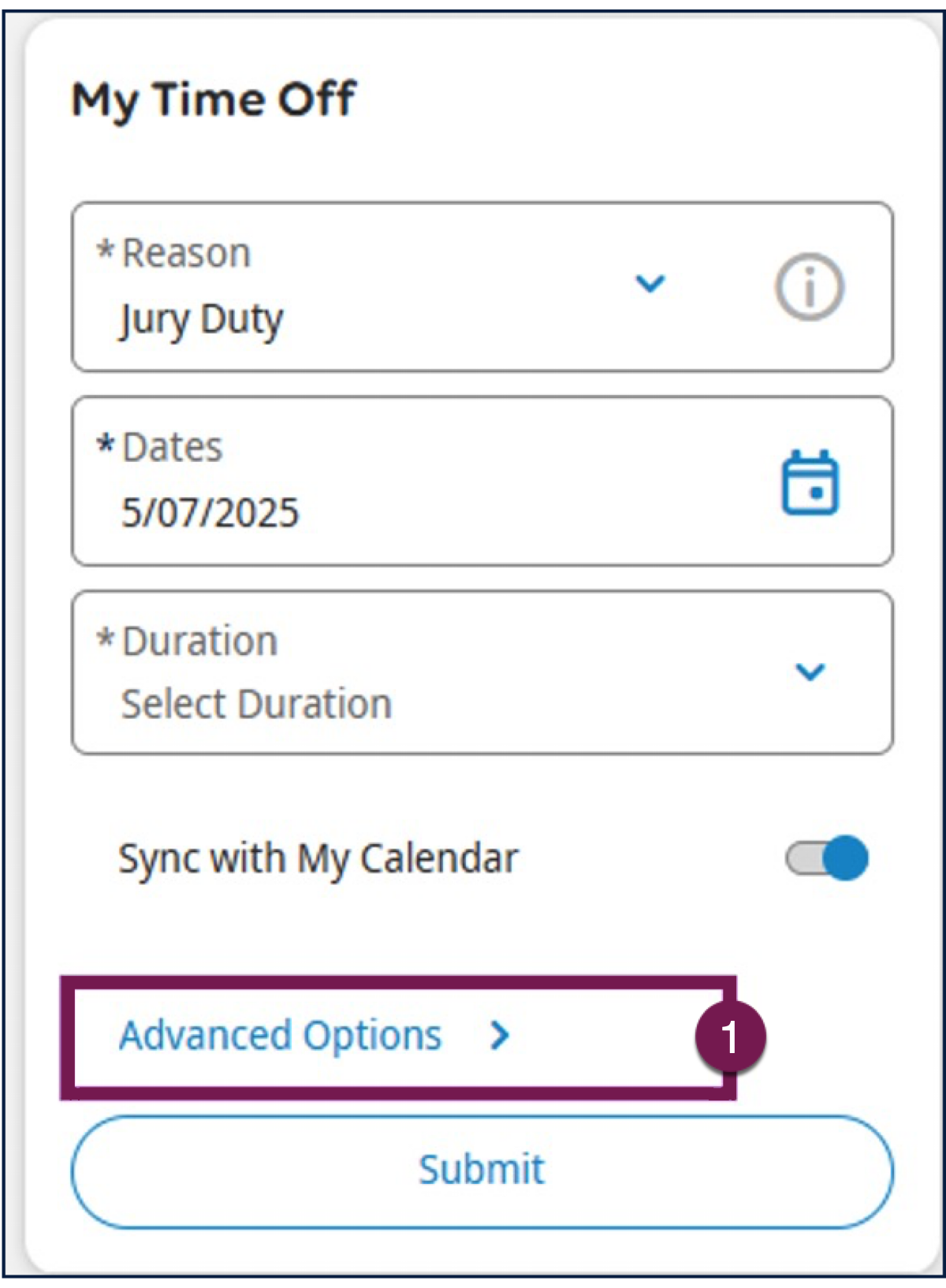Click the asterisk before Dates

pyautogui.click(x=106, y=445)
